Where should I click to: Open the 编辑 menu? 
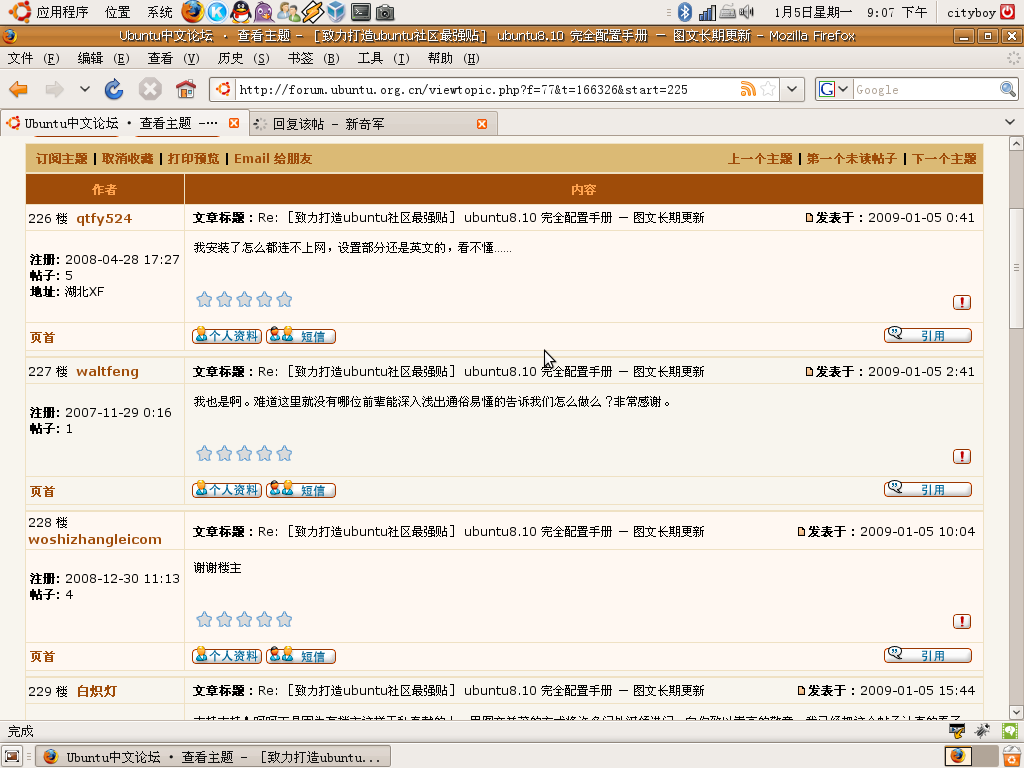tap(103, 58)
